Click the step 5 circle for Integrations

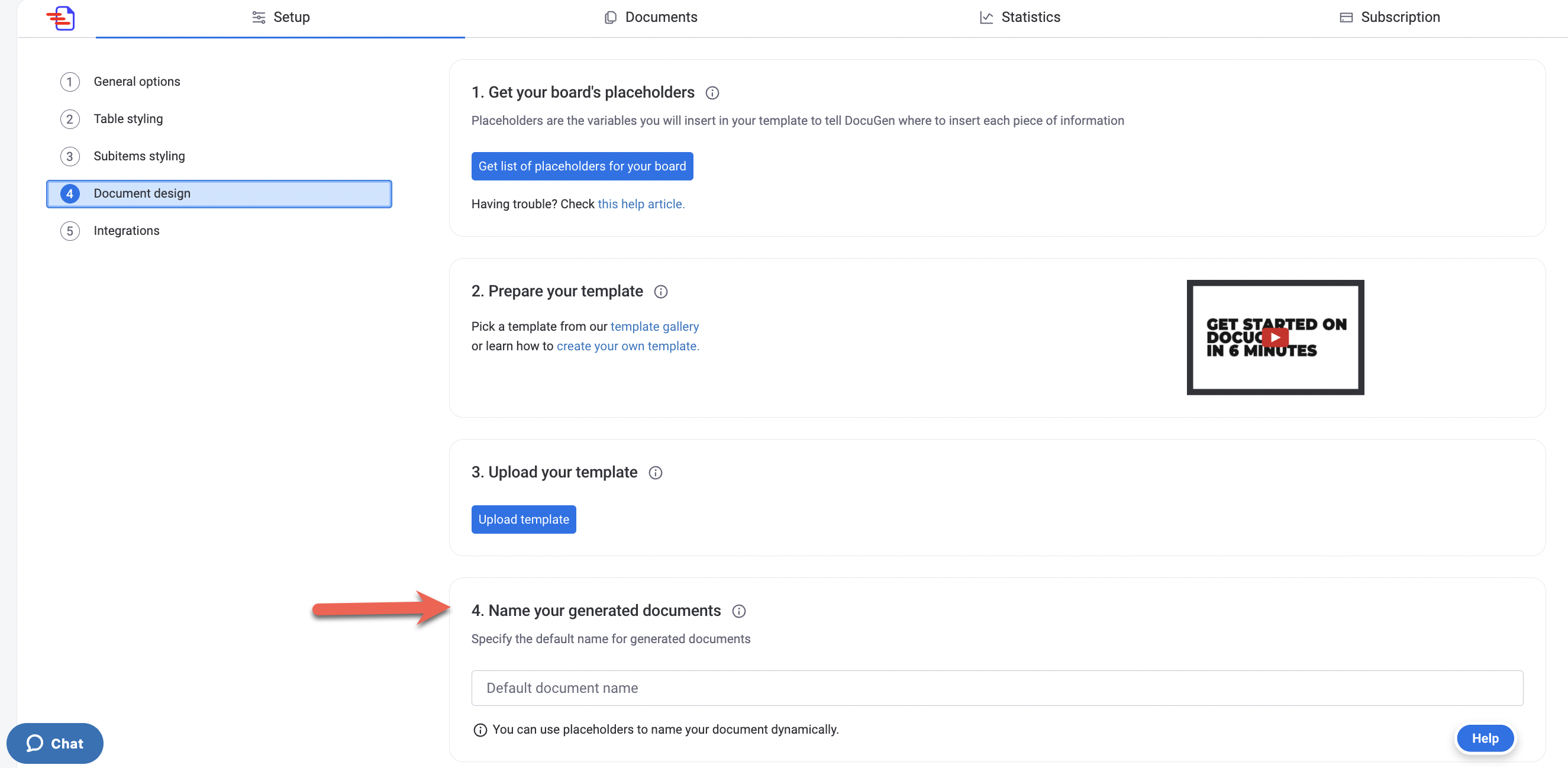pyautogui.click(x=70, y=231)
